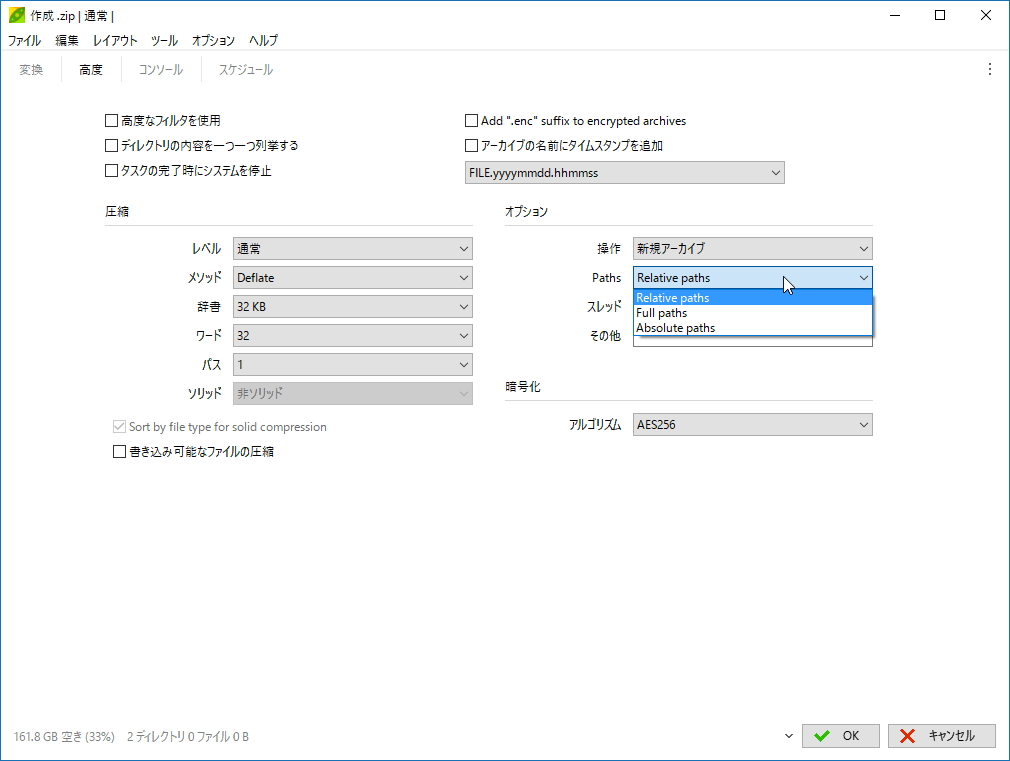1010x761 pixels.
Task: Open the vertical three-dot menu at top right
Action: [990, 69]
